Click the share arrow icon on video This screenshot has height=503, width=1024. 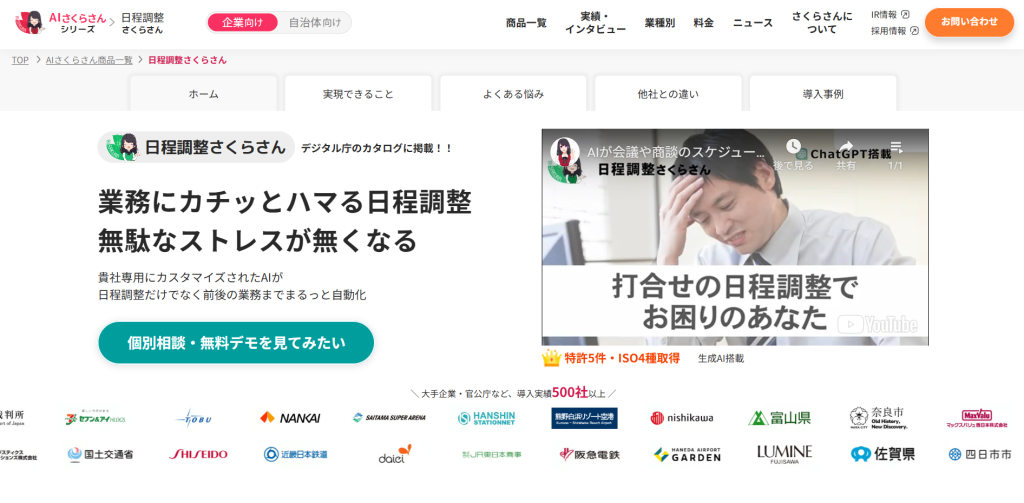click(846, 146)
